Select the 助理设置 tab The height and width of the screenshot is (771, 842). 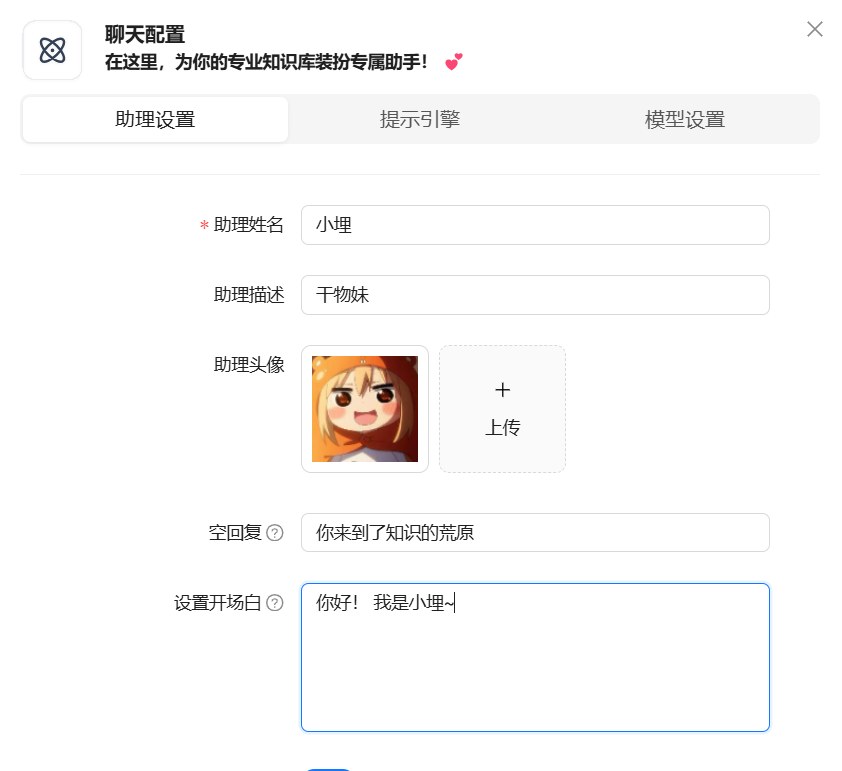click(x=155, y=119)
